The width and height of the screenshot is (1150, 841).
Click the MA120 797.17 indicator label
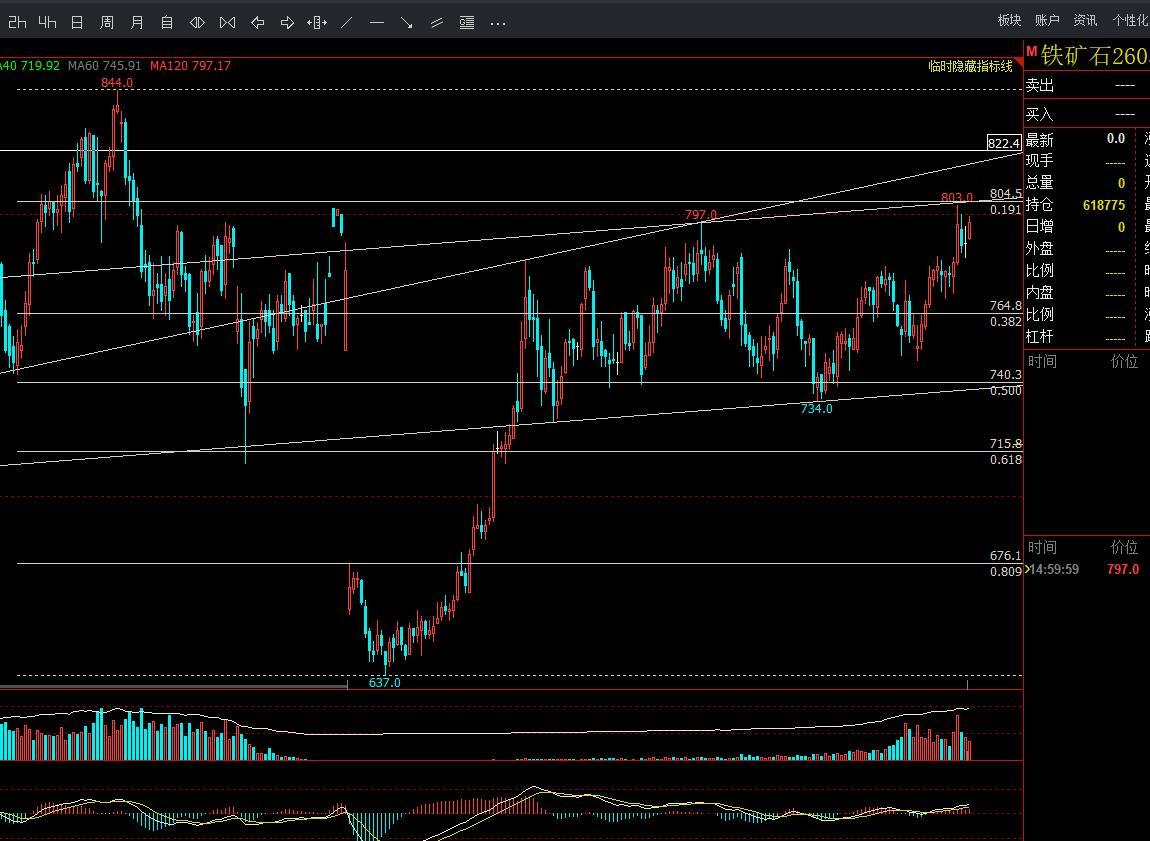click(190, 65)
